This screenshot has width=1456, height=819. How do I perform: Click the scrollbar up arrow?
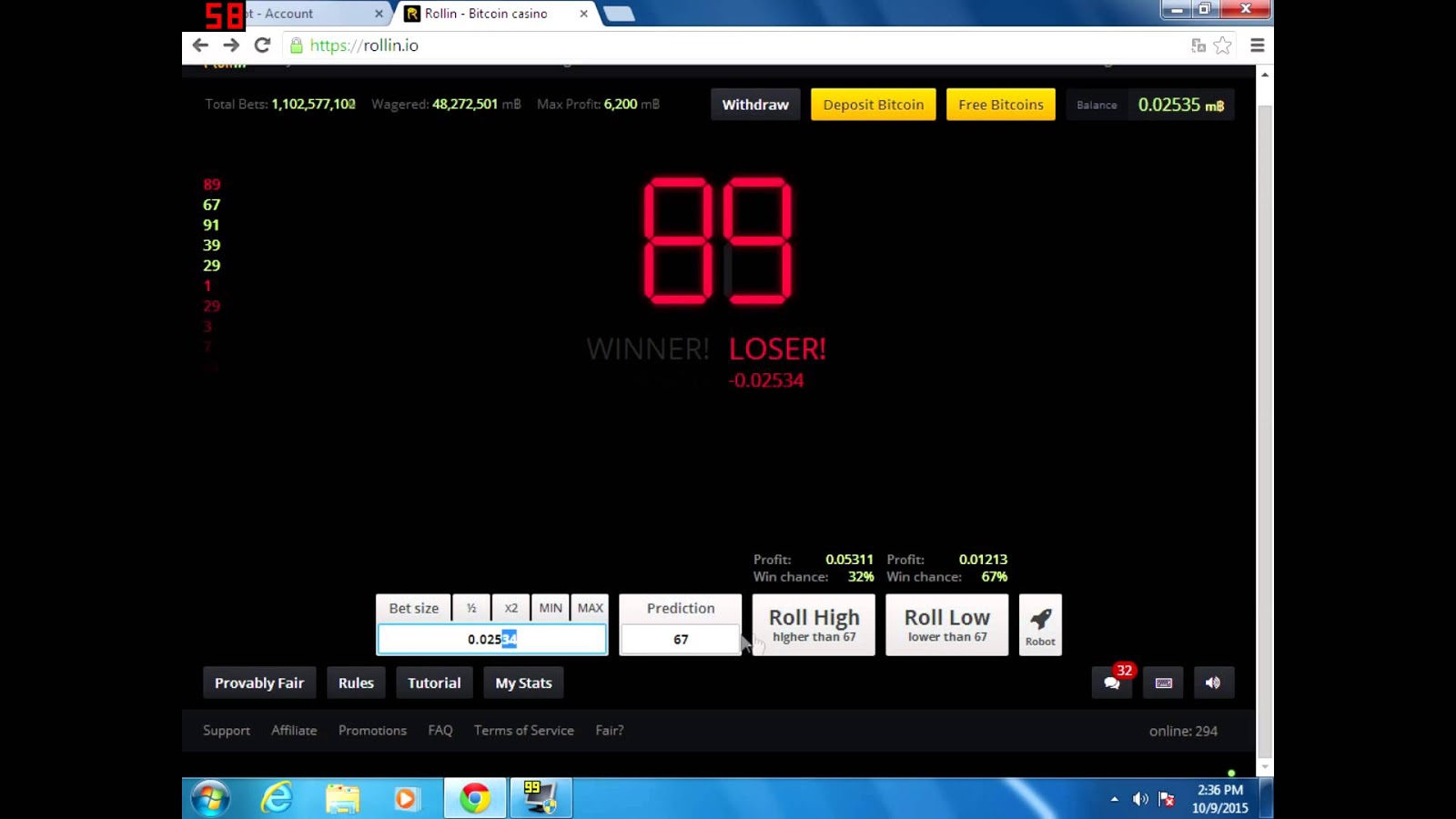[1265, 75]
